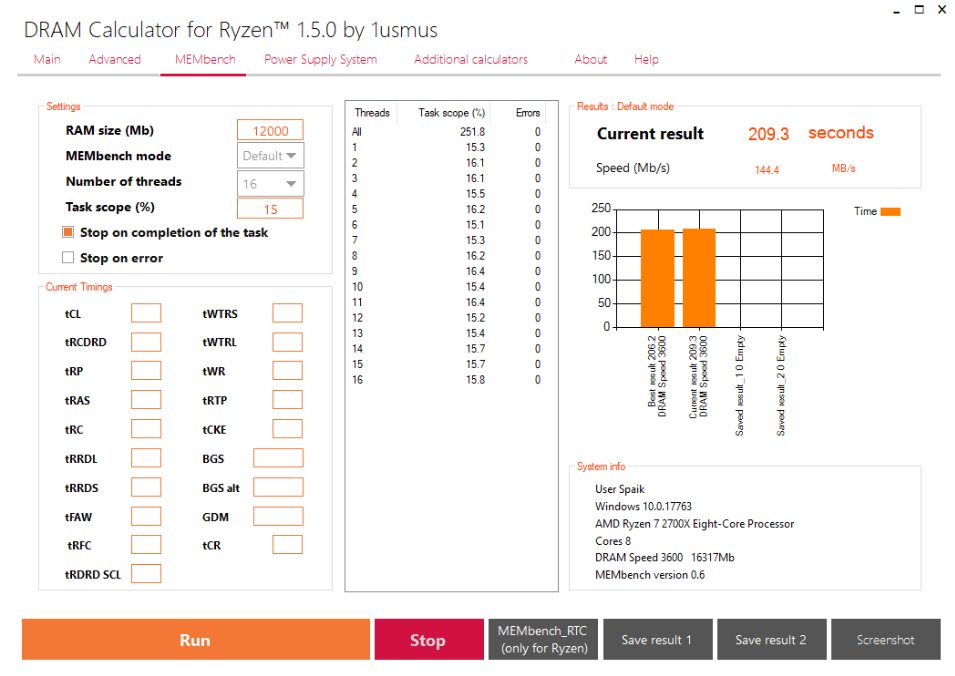Image resolution: width=955 pixels, height=676 pixels.
Task: Click the tCL timing field
Action: 146,313
